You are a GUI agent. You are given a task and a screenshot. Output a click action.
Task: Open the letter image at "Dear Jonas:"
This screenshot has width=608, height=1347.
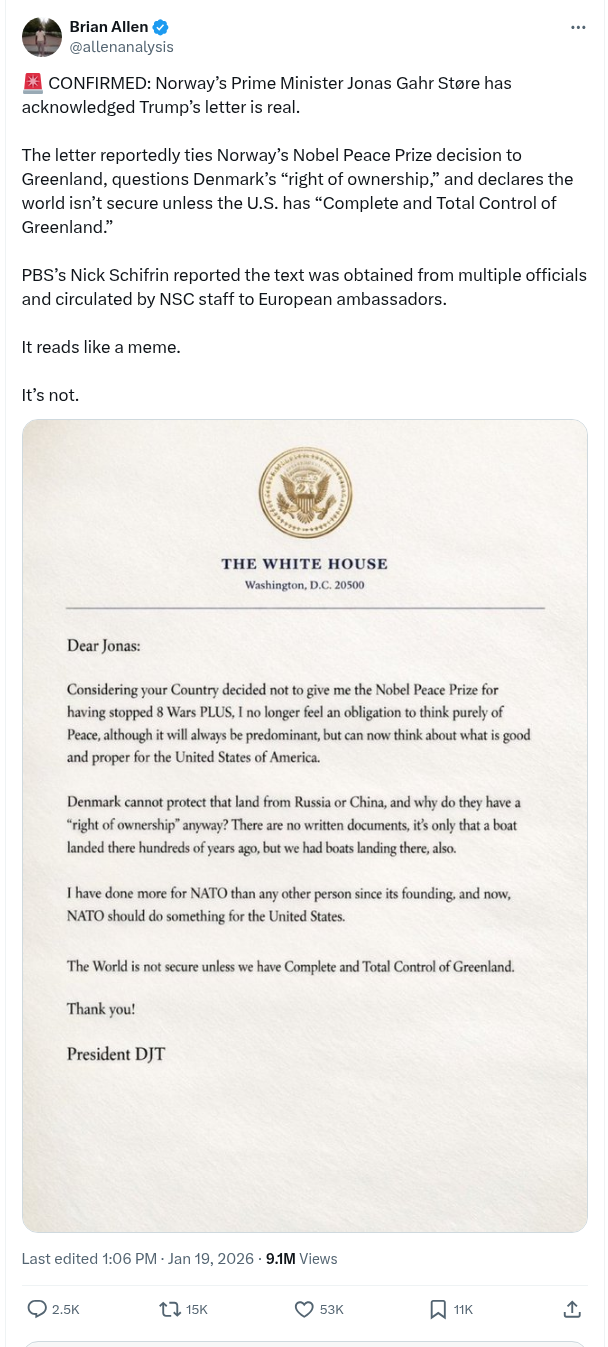click(104, 646)
